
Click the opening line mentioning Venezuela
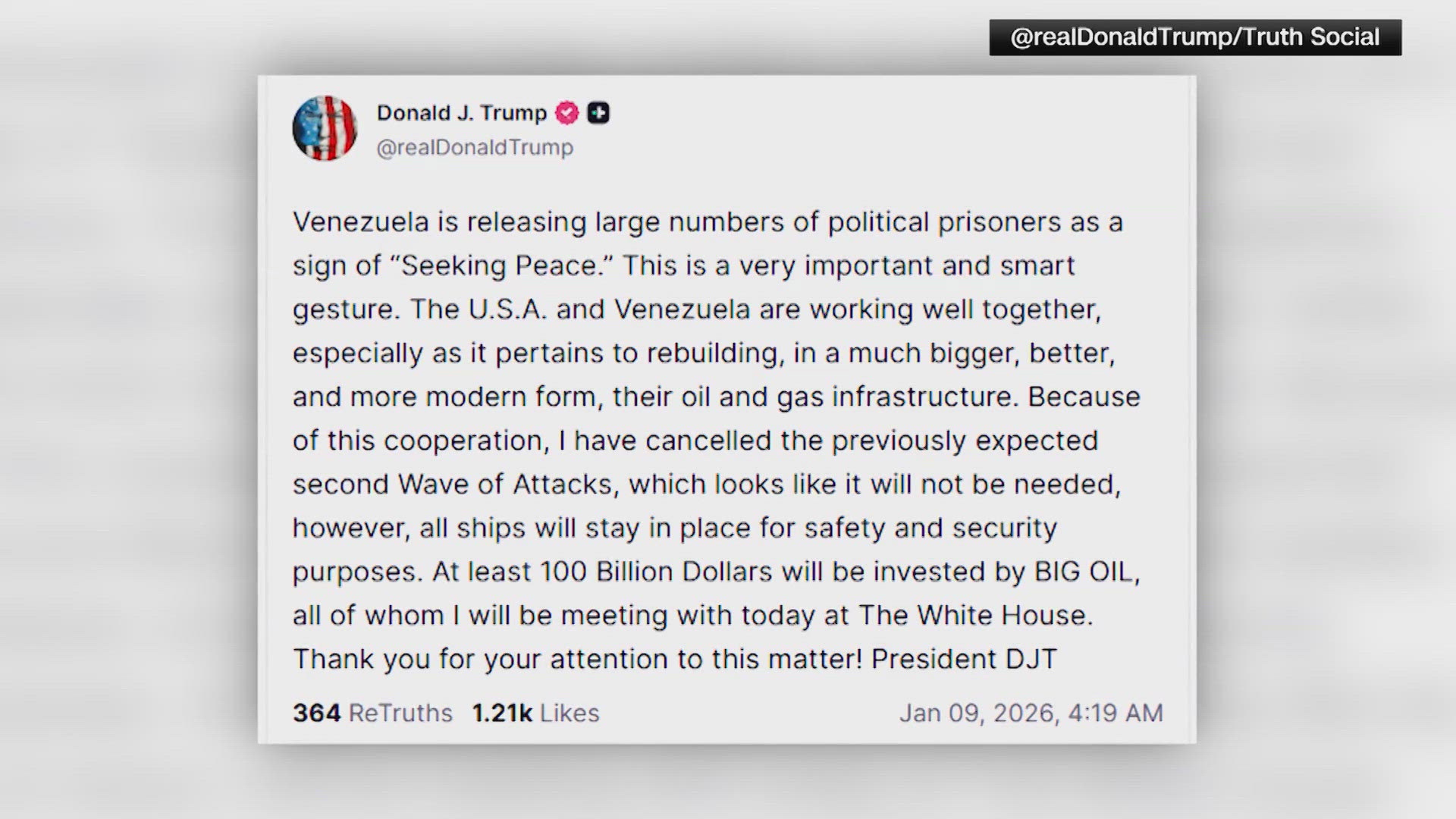[707, 222]
